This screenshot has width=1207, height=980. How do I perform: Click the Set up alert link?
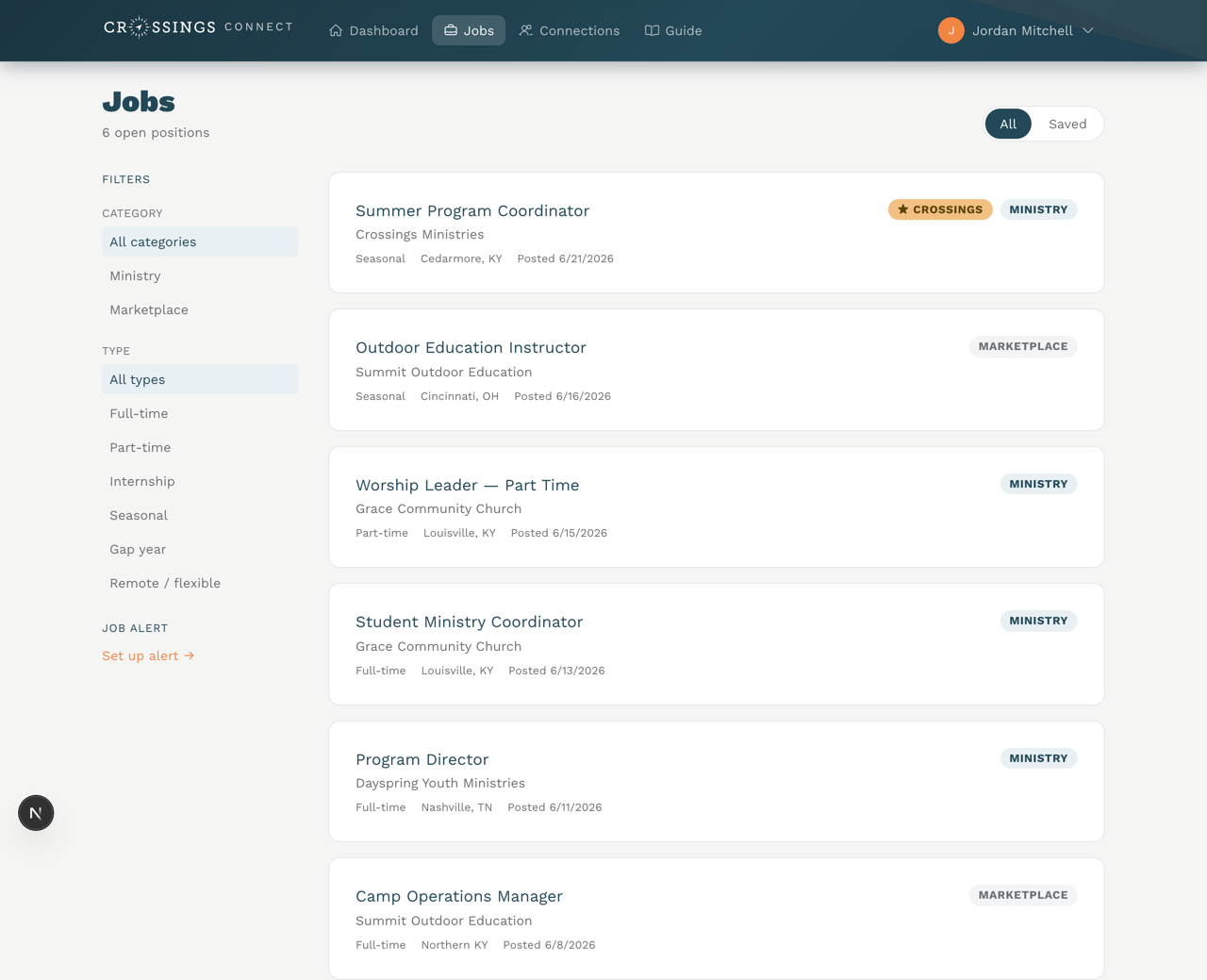[x=148, y=656]
